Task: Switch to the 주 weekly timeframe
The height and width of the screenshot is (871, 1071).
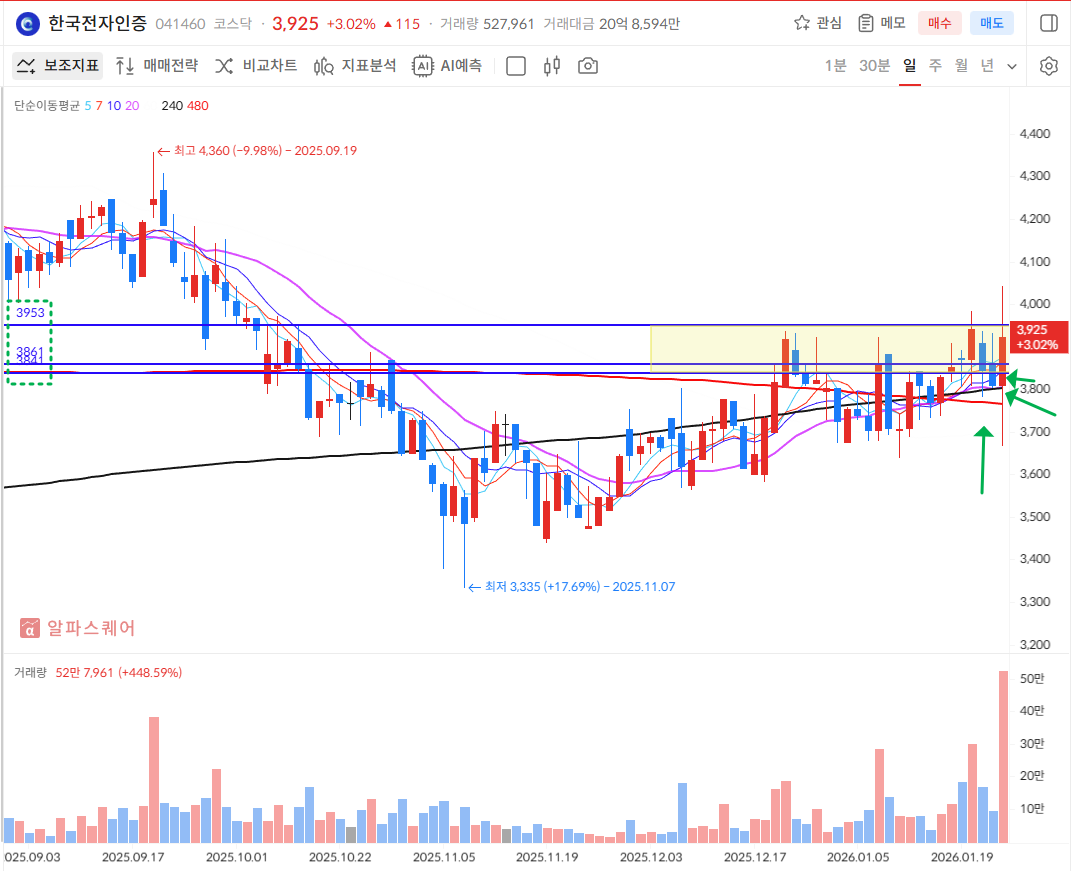Action: coord(935,66)
